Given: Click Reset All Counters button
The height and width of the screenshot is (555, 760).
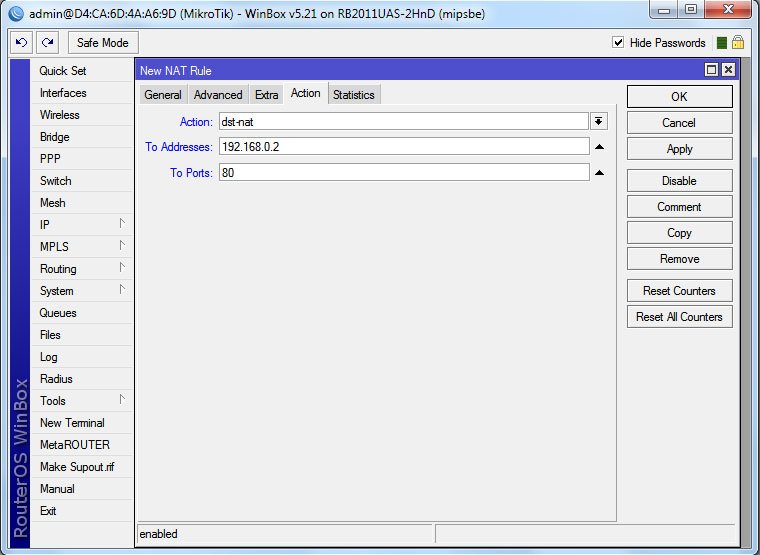Looking at the screenshot, I should [679, 317].
